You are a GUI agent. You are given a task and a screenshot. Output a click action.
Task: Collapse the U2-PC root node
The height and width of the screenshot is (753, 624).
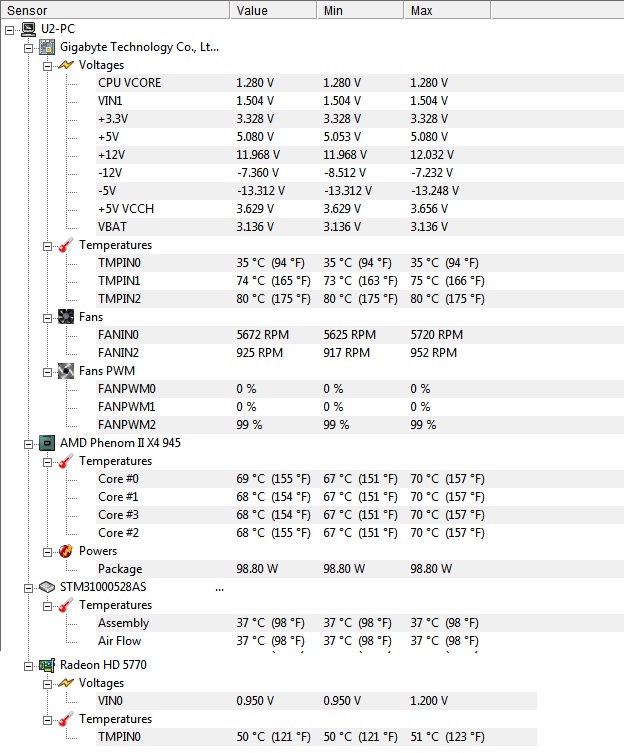point(11,30)
